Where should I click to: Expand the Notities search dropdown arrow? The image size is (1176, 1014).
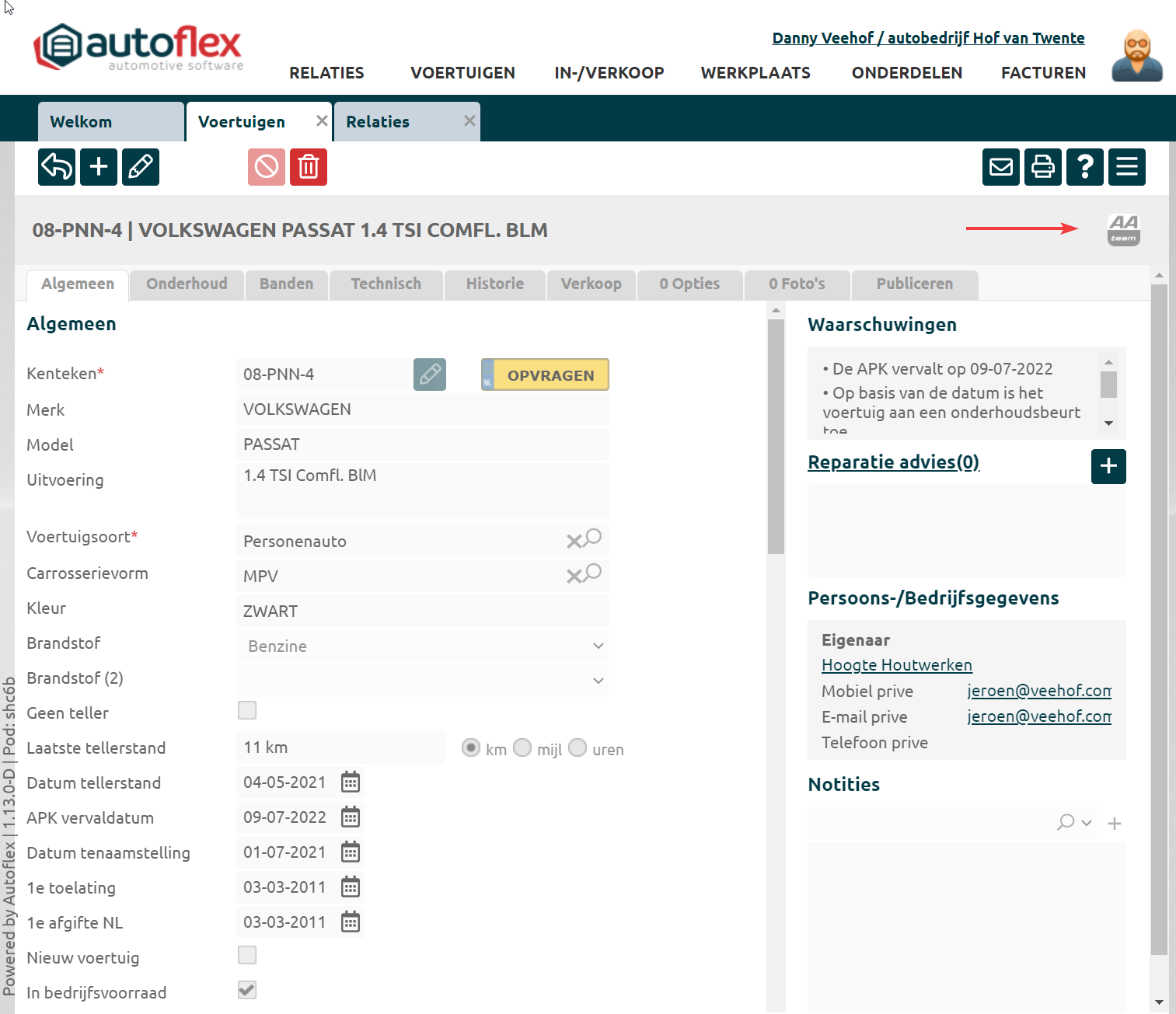[x=1087, y=823]
